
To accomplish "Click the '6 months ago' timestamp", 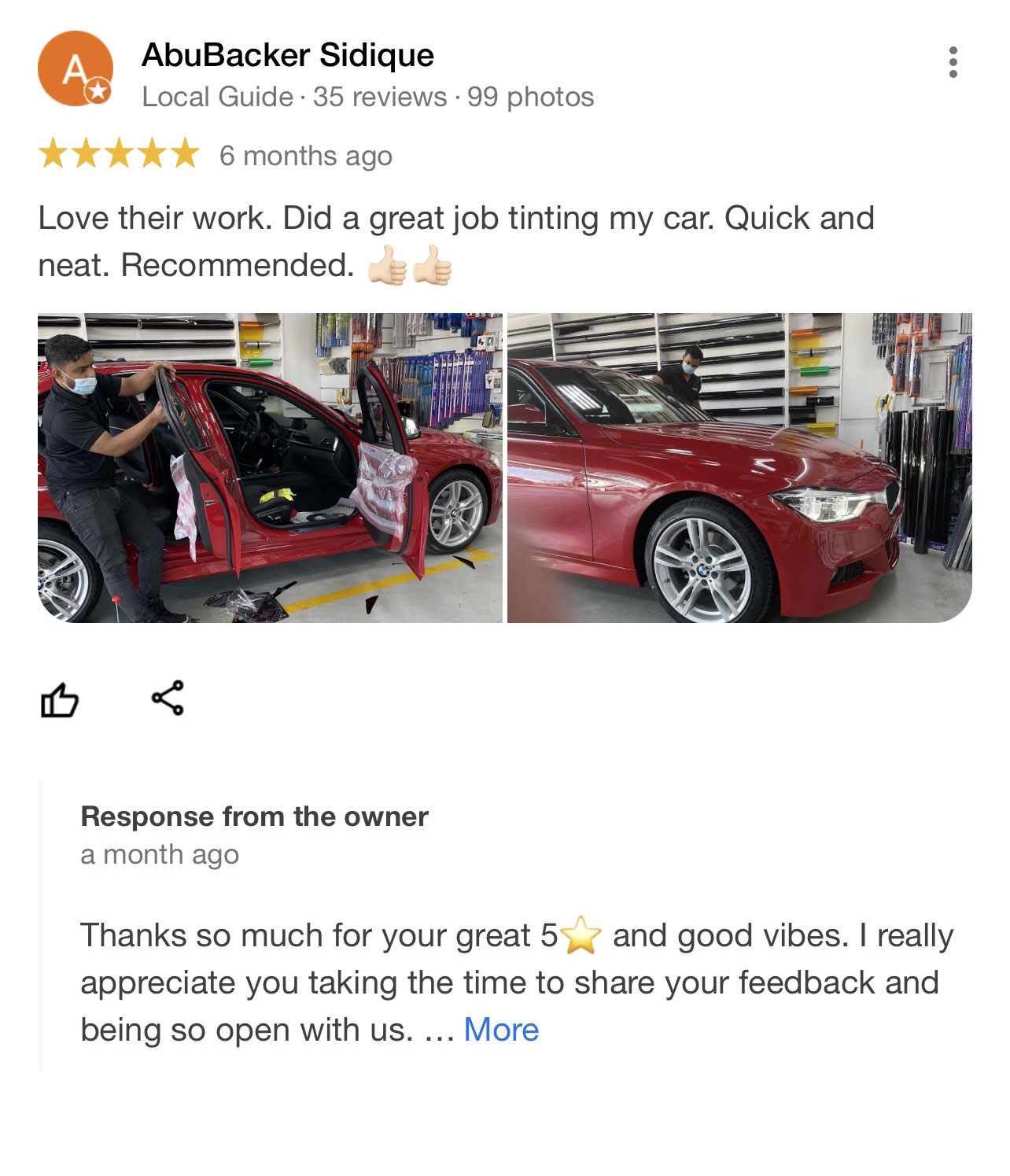I will [306, 156].
